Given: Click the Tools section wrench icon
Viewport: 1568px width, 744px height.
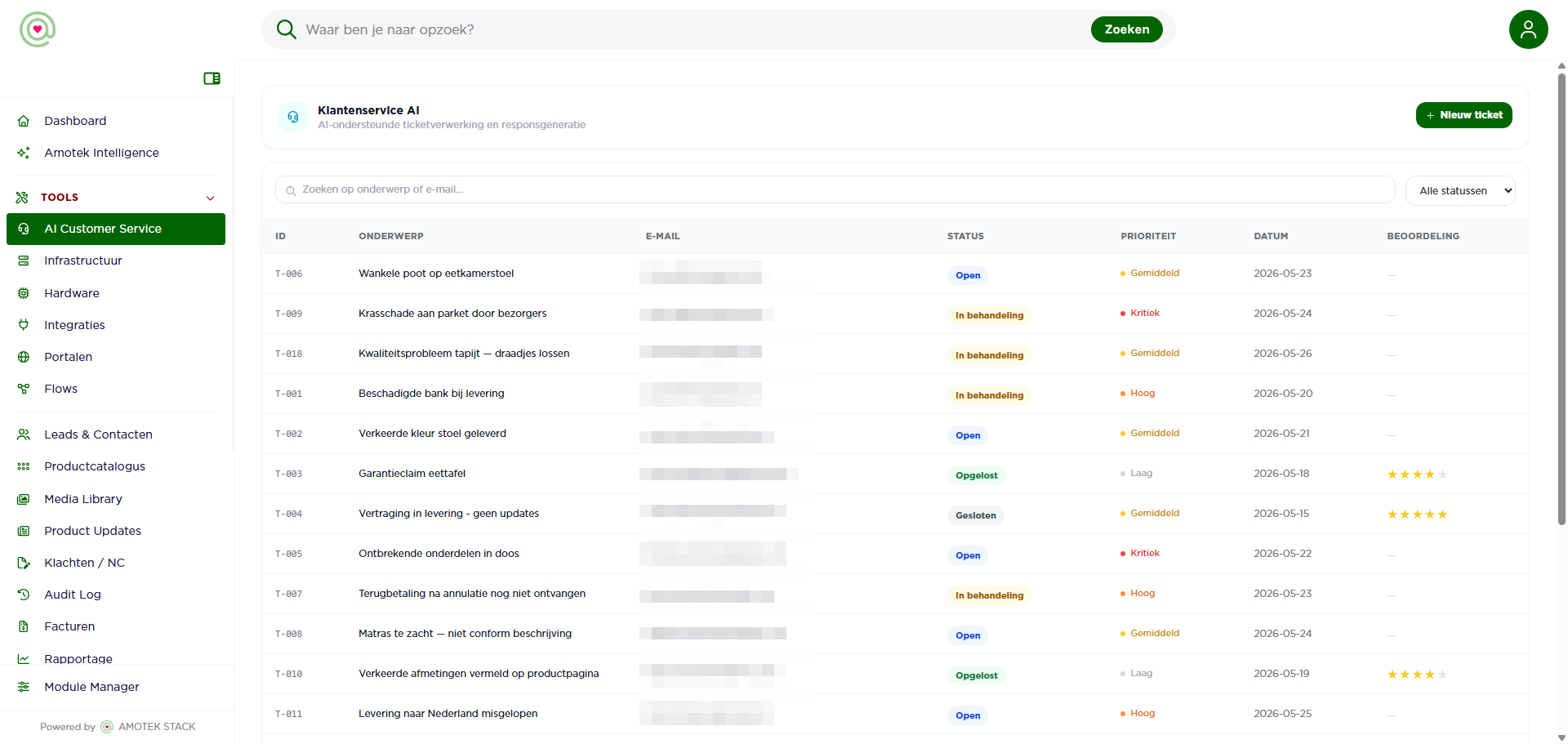Looking at the screenshot, I should coord(22,198).
